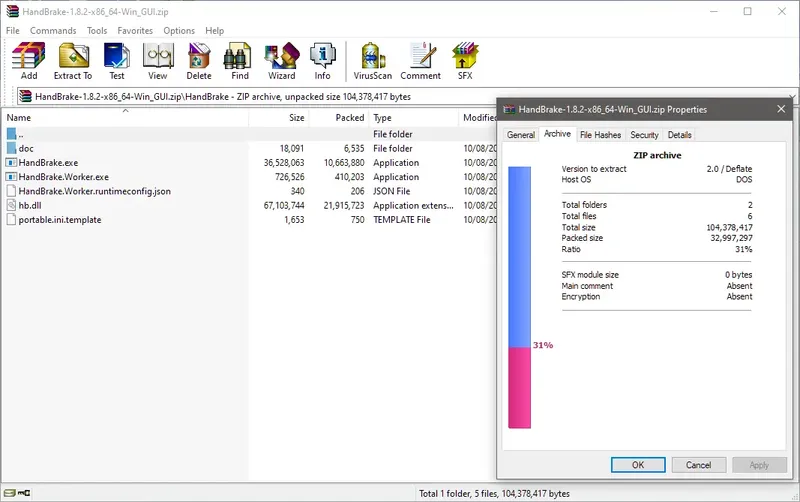800x502 pixels.
Task: Select the hb.dll file name
Action: tap(30, 206)
